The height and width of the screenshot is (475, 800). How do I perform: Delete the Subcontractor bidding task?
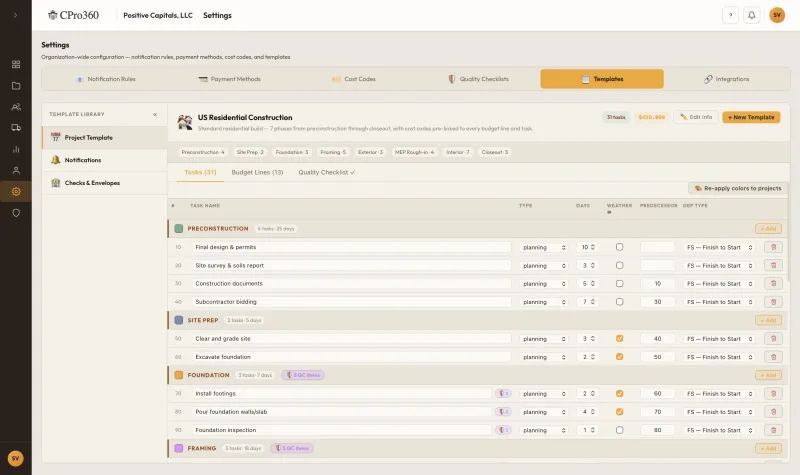click(773, 302)
